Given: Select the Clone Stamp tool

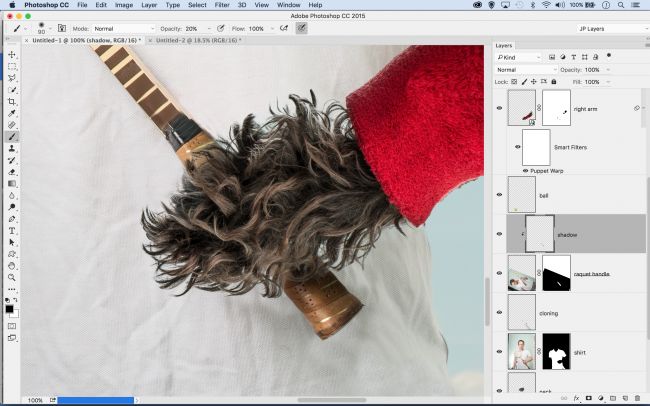Looking at the screenshot, I should click(12, 148).
